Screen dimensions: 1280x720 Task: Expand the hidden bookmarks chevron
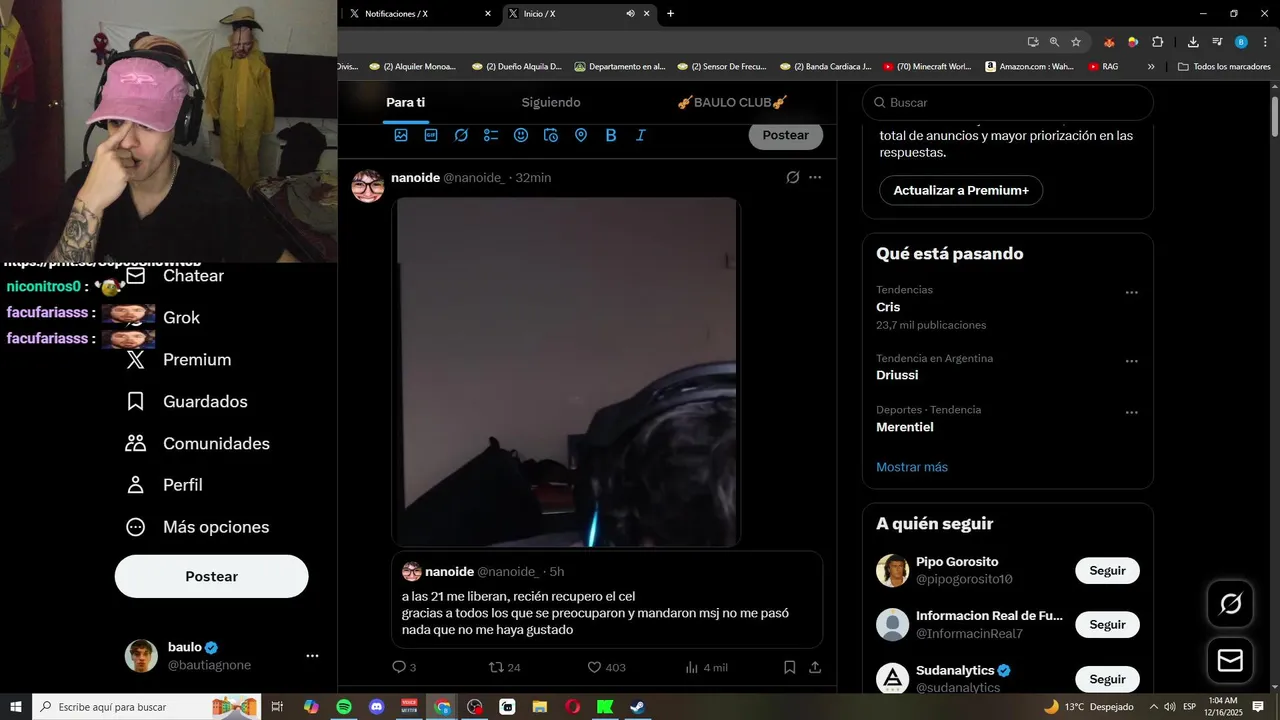(1151, 67)
